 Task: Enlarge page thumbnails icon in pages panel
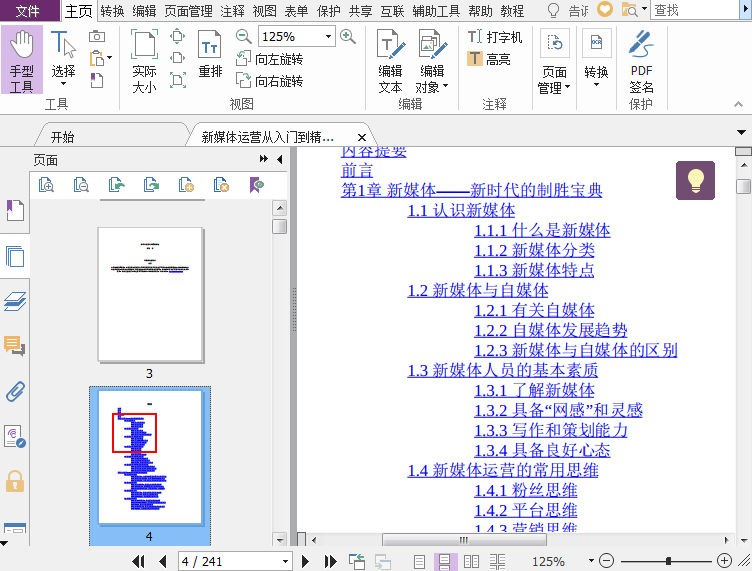[46, 185]
